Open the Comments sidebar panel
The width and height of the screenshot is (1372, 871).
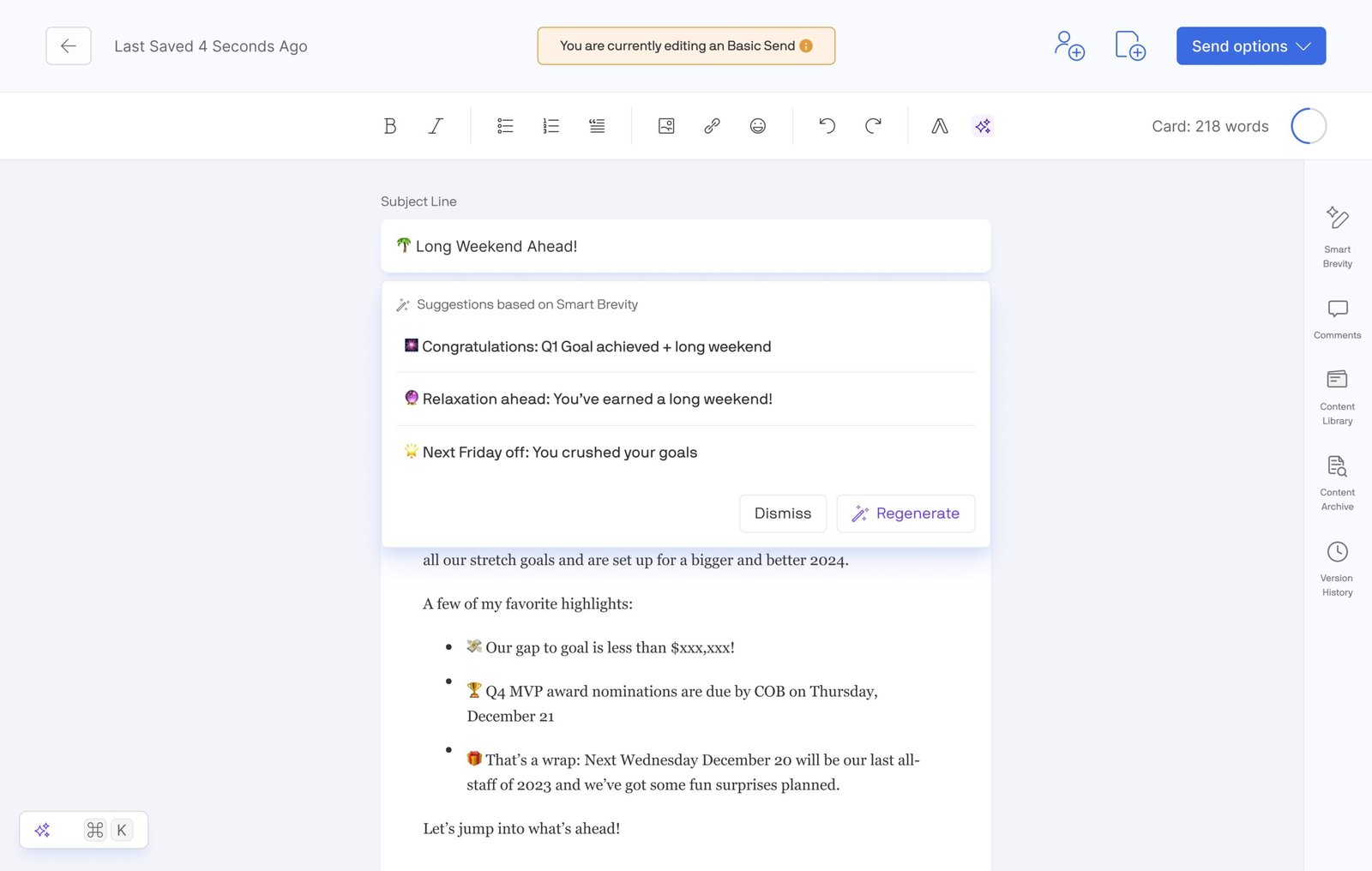(1337, 319)
